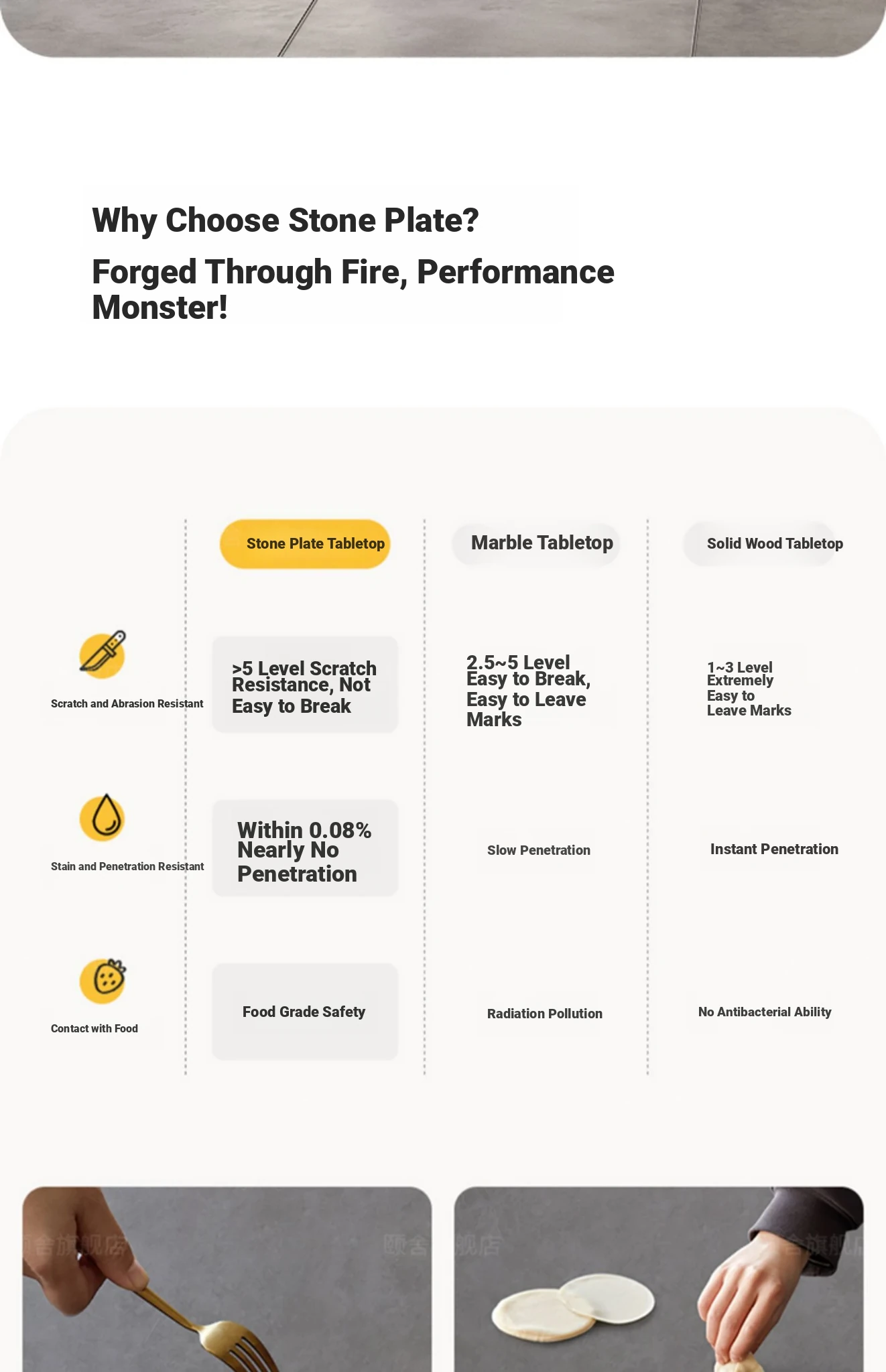This screenshot has height=1372, width=886.
Task: Click the Within 0.08% Nearly No Penetration box
Action: pos(305,848)
